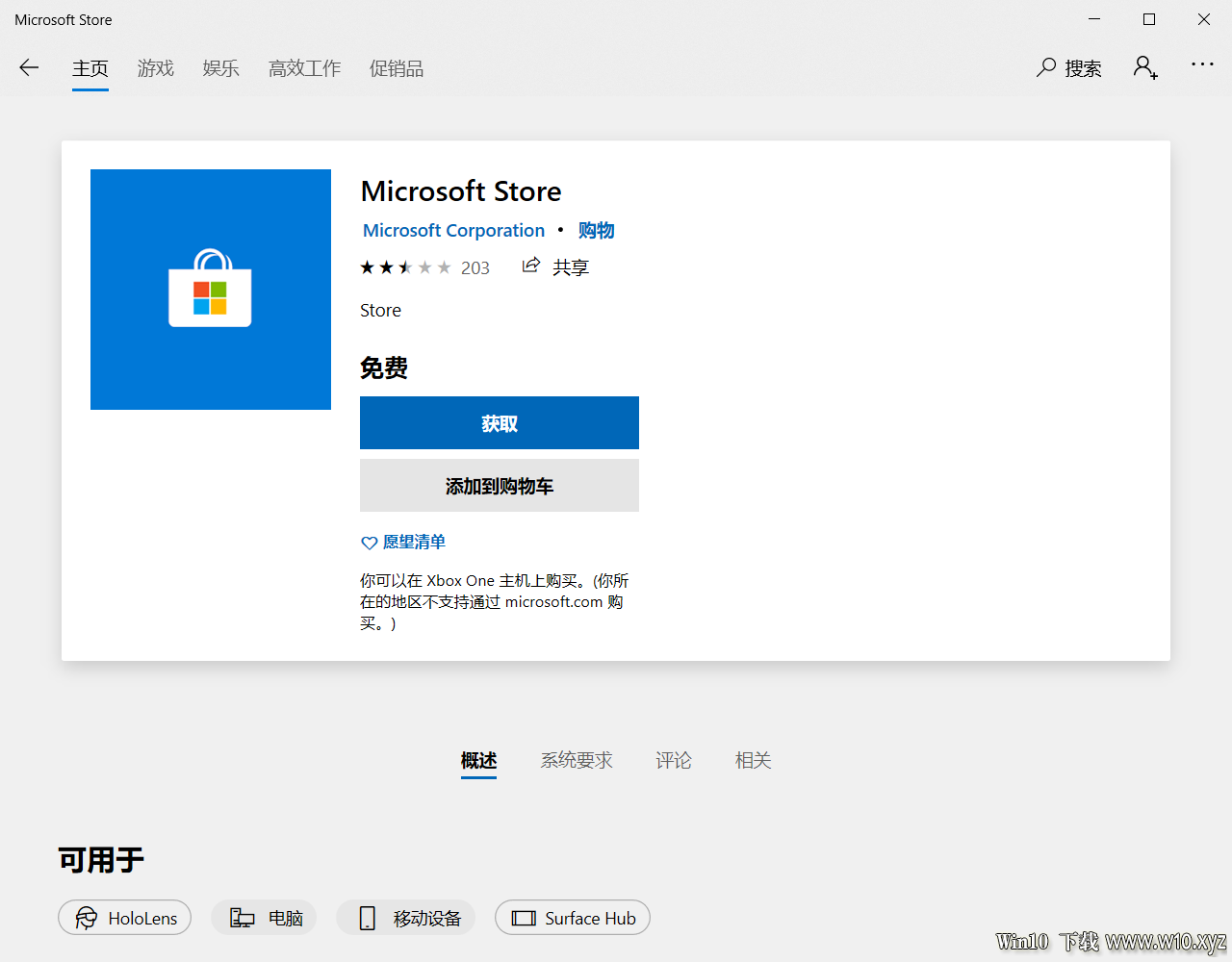Click the account sign-in person icon
The image size is (1232, 962).
tap(1144, 67)
